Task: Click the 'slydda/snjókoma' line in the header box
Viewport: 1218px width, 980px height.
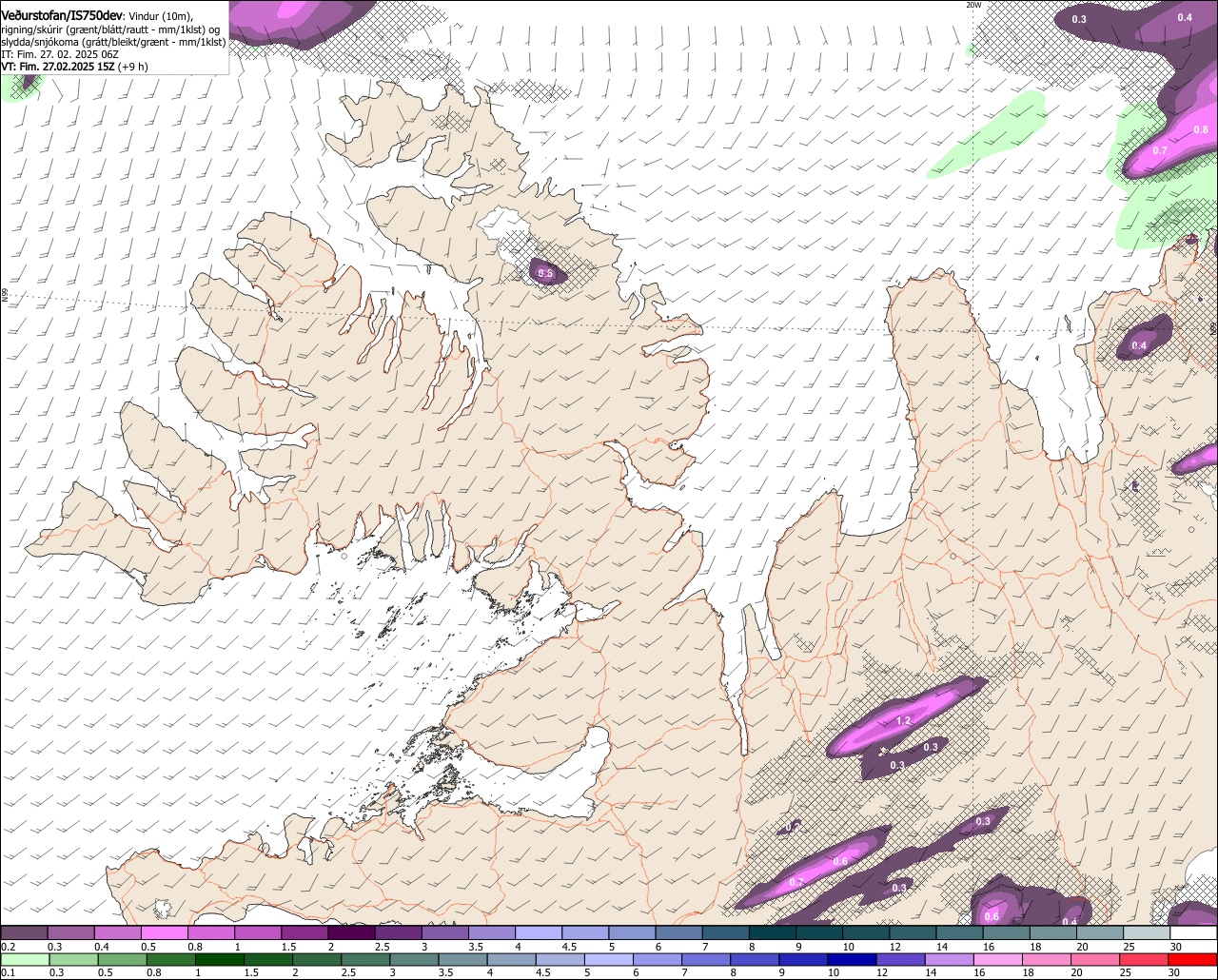Action: click(113, 42)
